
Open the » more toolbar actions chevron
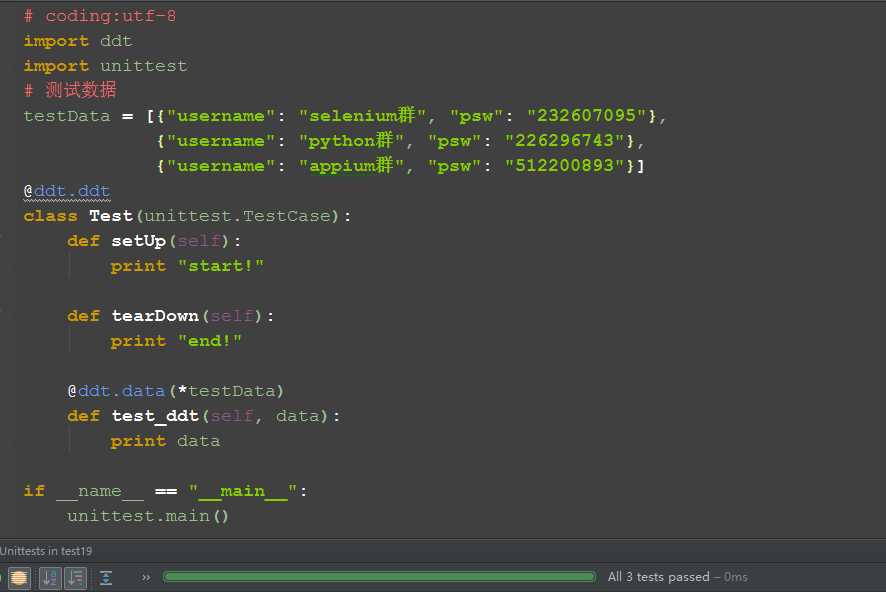pyautogui.click(x=146, y=577)
